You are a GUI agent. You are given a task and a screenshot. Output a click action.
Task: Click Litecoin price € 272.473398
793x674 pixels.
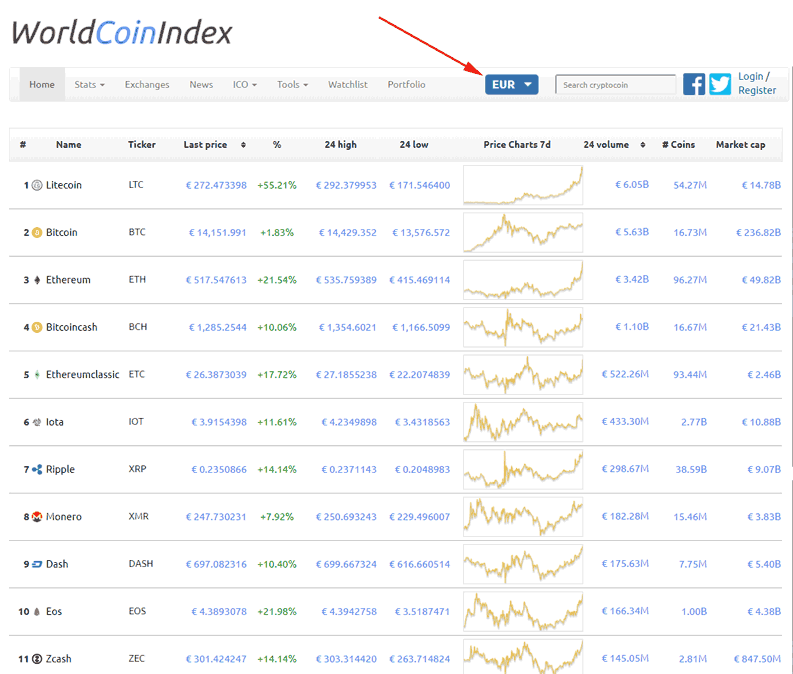coord(216,185)
